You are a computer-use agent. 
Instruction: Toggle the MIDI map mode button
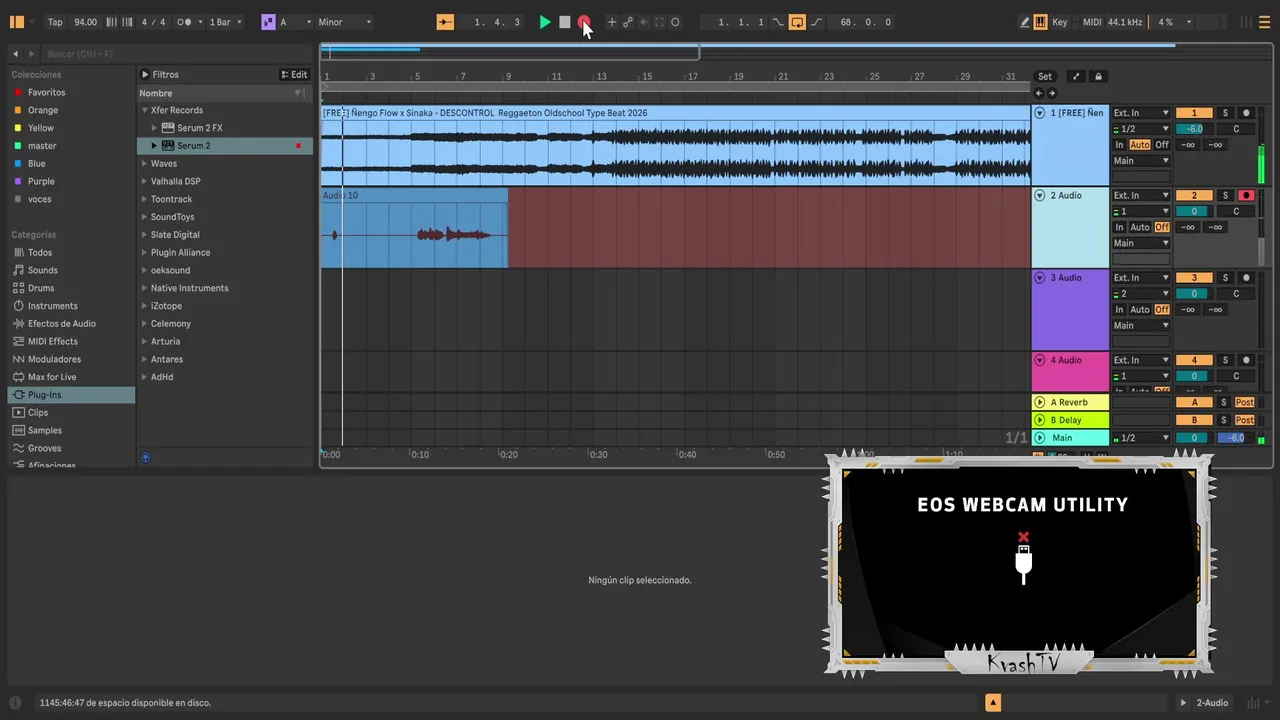[x=1092, y=22]
